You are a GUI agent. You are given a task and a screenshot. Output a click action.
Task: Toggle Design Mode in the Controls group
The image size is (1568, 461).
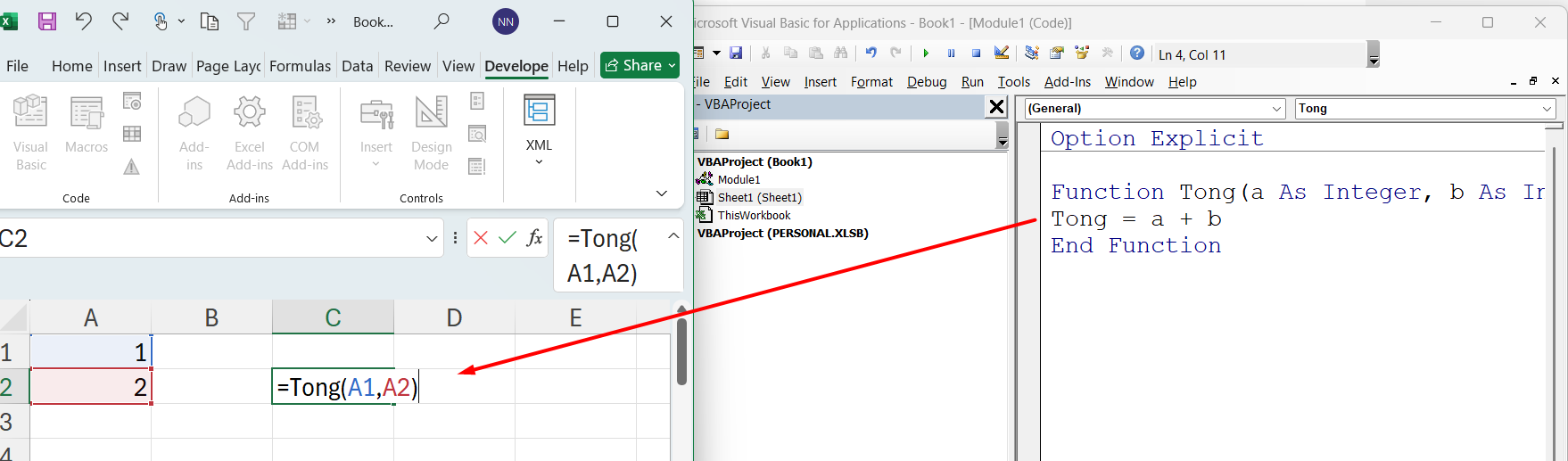pyautogui.click(x=432, y=132)
